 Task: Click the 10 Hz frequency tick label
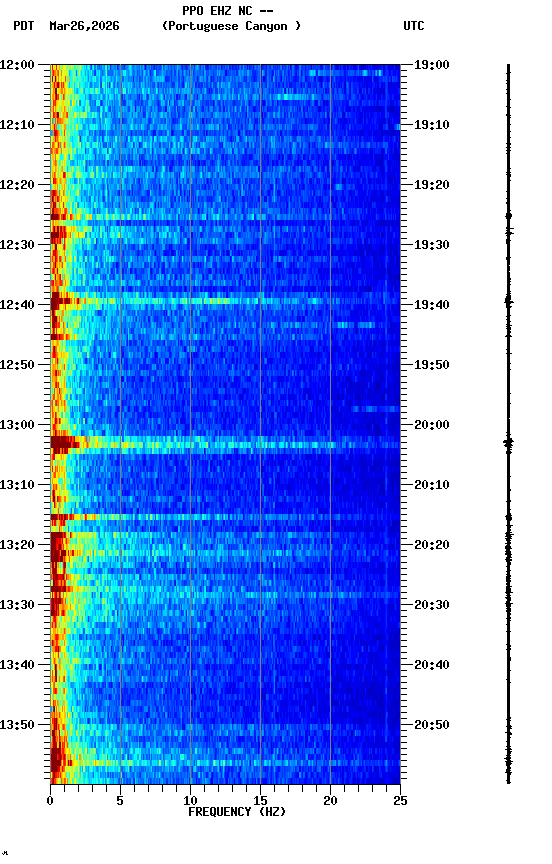click(190, 801)
